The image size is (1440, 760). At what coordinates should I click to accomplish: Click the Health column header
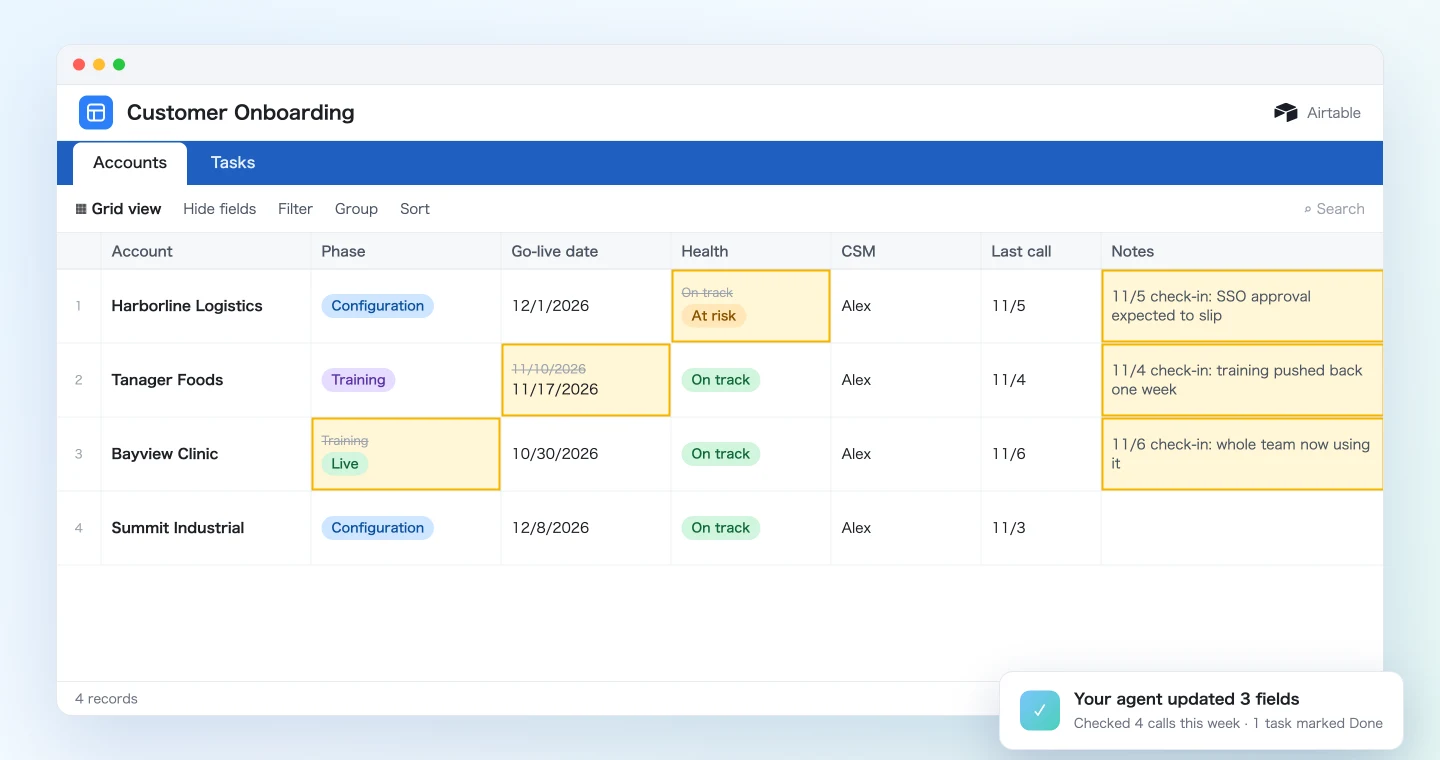click(x=751, y=252)
